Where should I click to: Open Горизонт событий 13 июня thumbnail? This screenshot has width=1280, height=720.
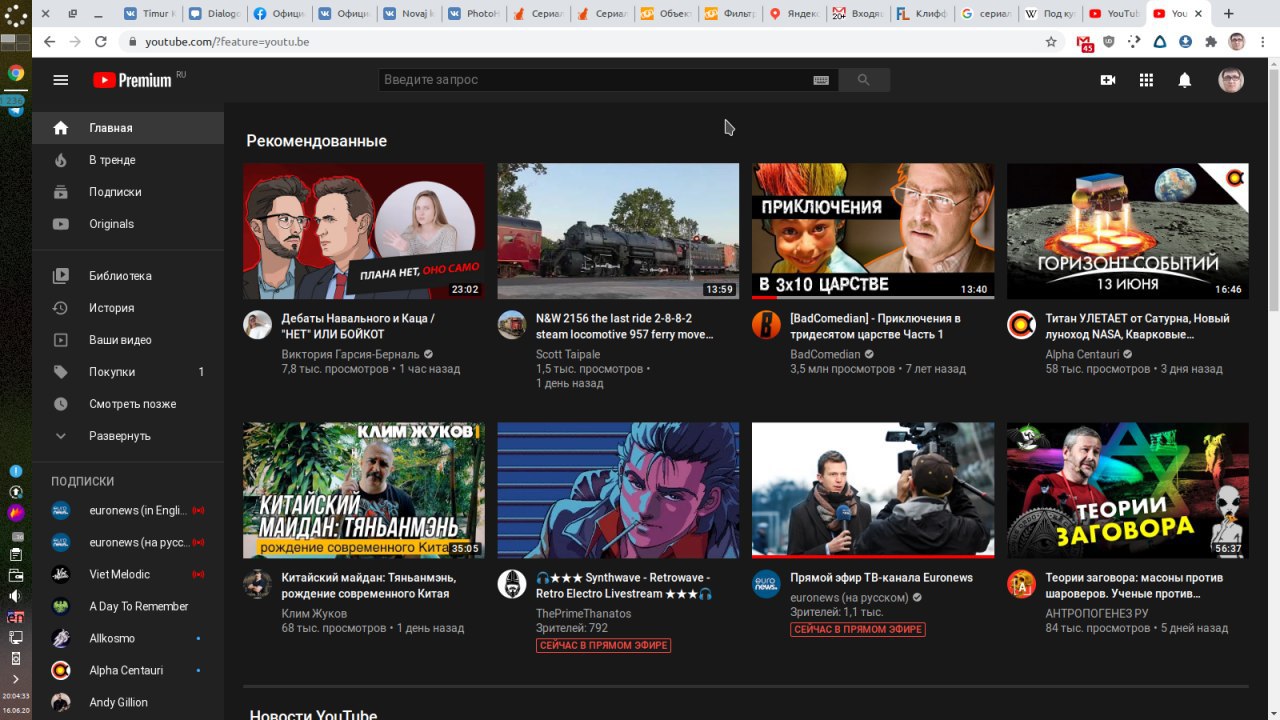[x=1127, y=231]
